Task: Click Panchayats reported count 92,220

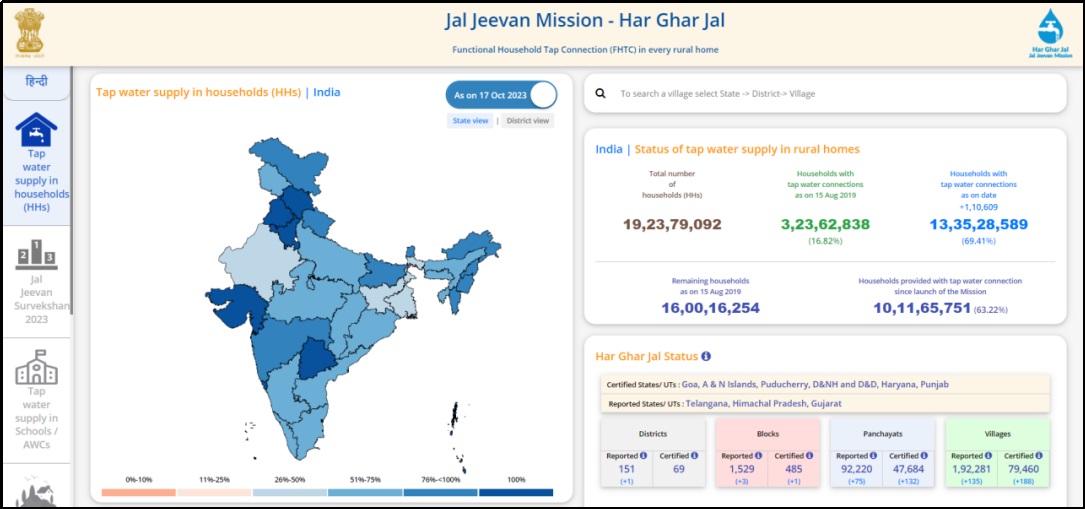Action: click(856, 469)
